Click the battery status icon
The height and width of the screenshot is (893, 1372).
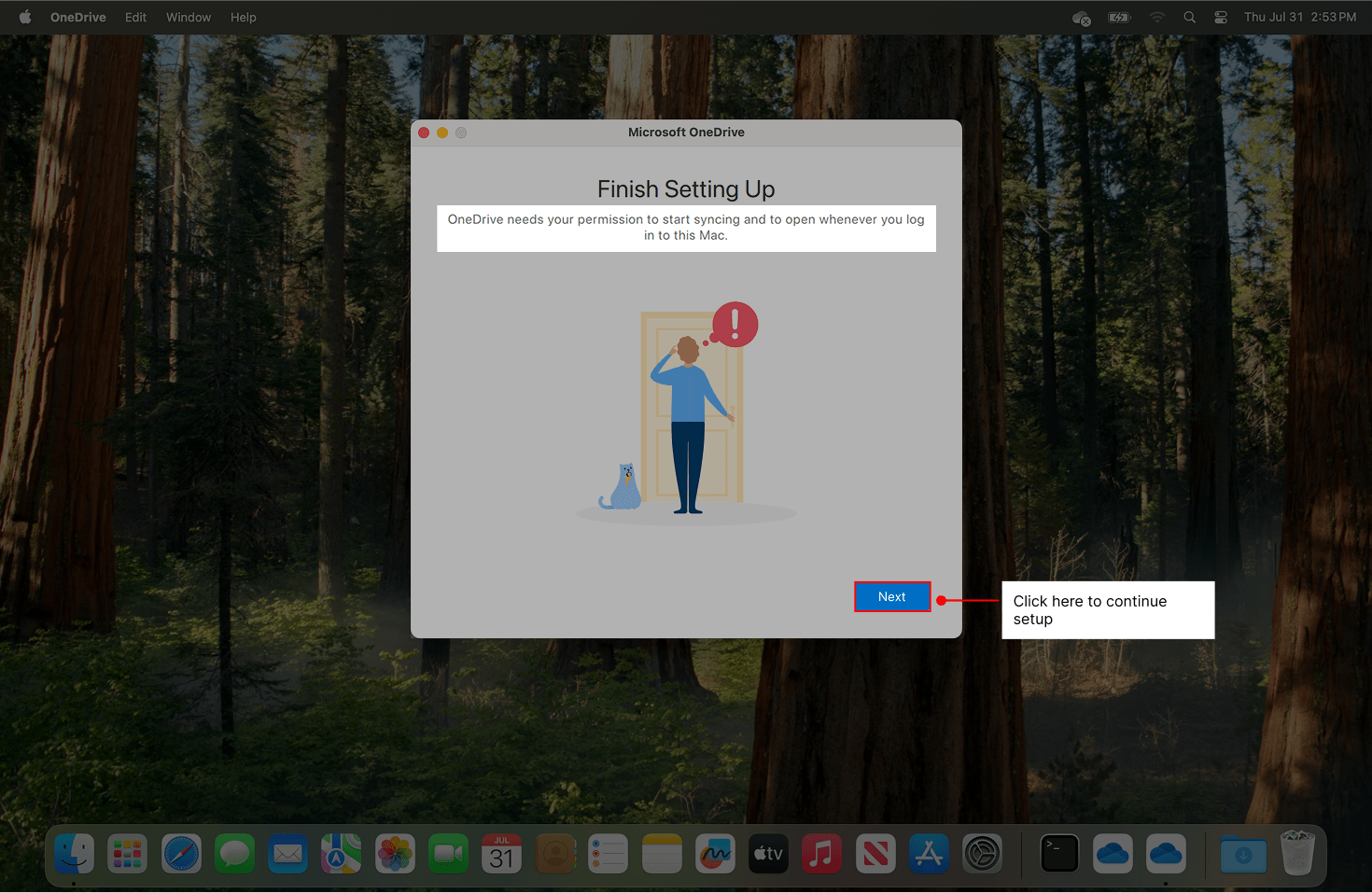pyautogui.click(x=1119, y=18)
